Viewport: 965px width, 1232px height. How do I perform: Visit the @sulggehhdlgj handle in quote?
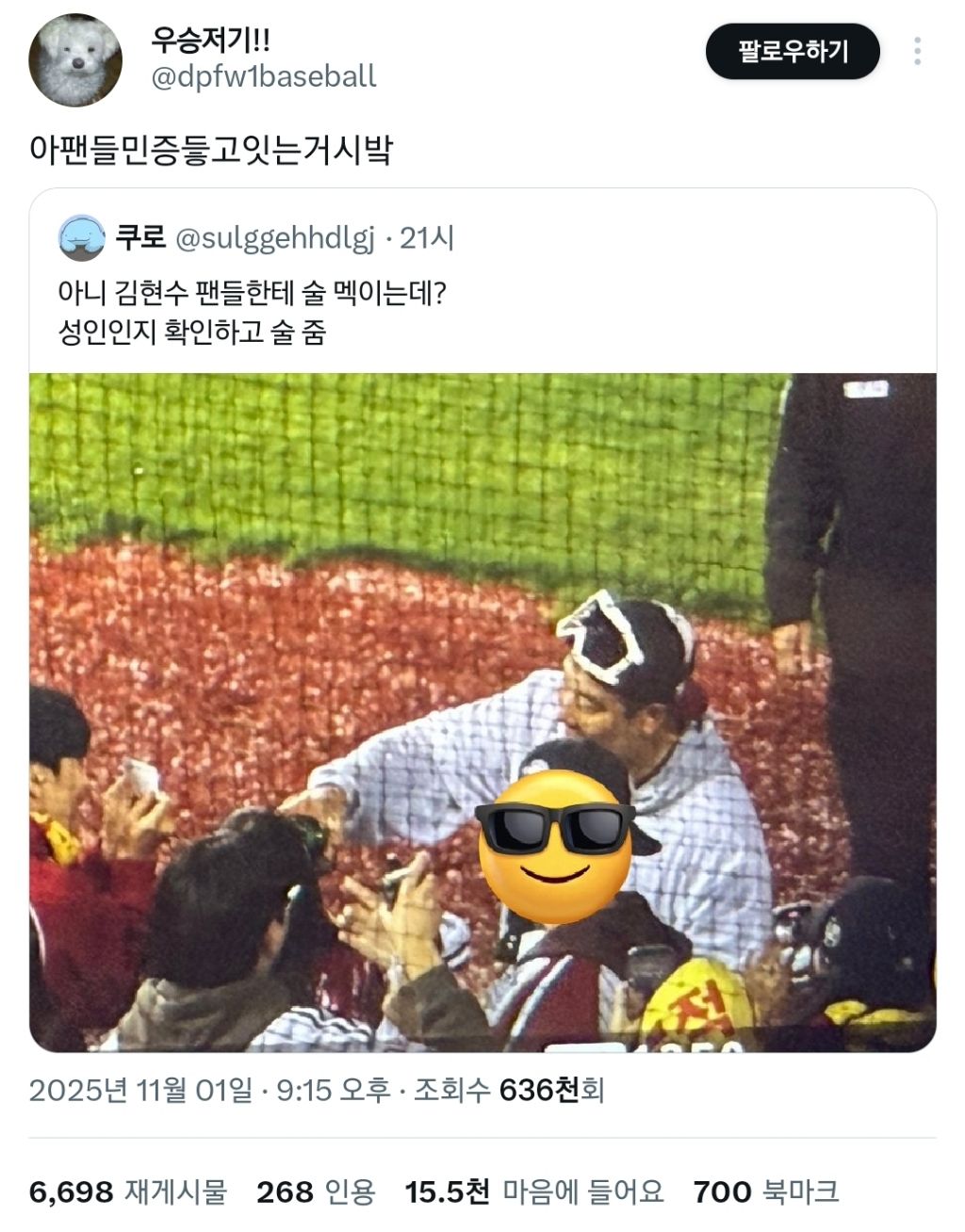point(275,238)
